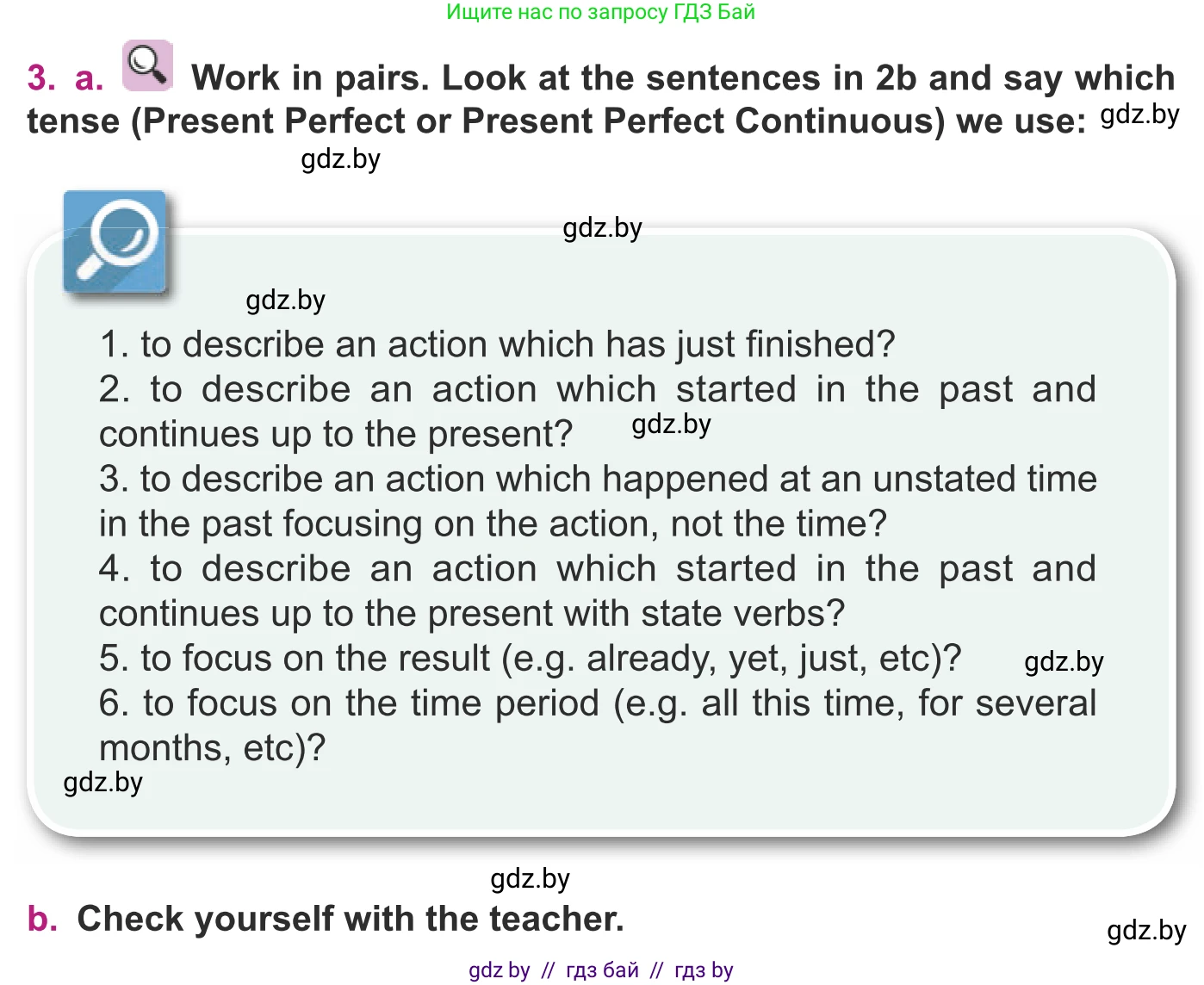Click the pink letter "b." label
1204x985 pixels.
[42, 919]
